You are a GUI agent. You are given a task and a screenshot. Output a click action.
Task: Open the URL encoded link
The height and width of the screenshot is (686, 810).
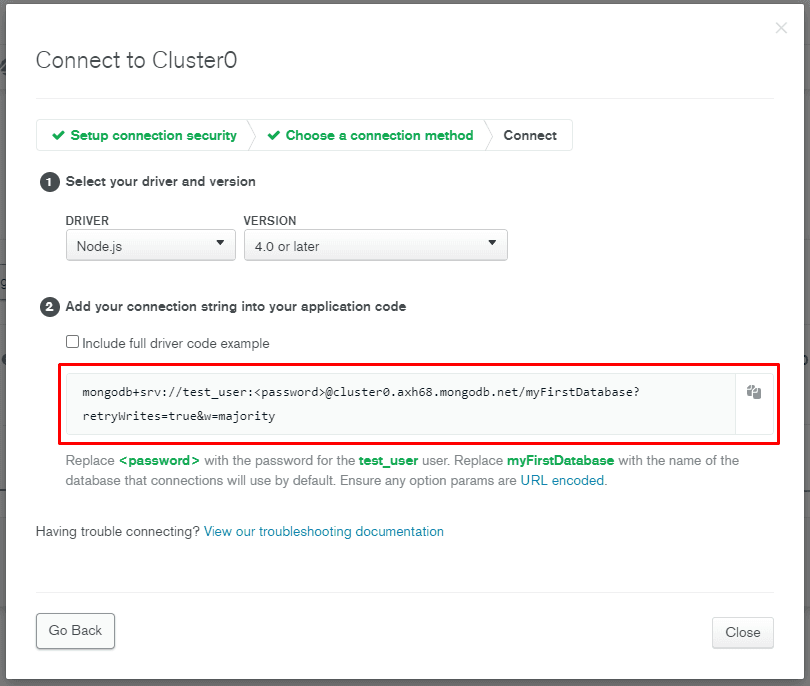[562, 480]
